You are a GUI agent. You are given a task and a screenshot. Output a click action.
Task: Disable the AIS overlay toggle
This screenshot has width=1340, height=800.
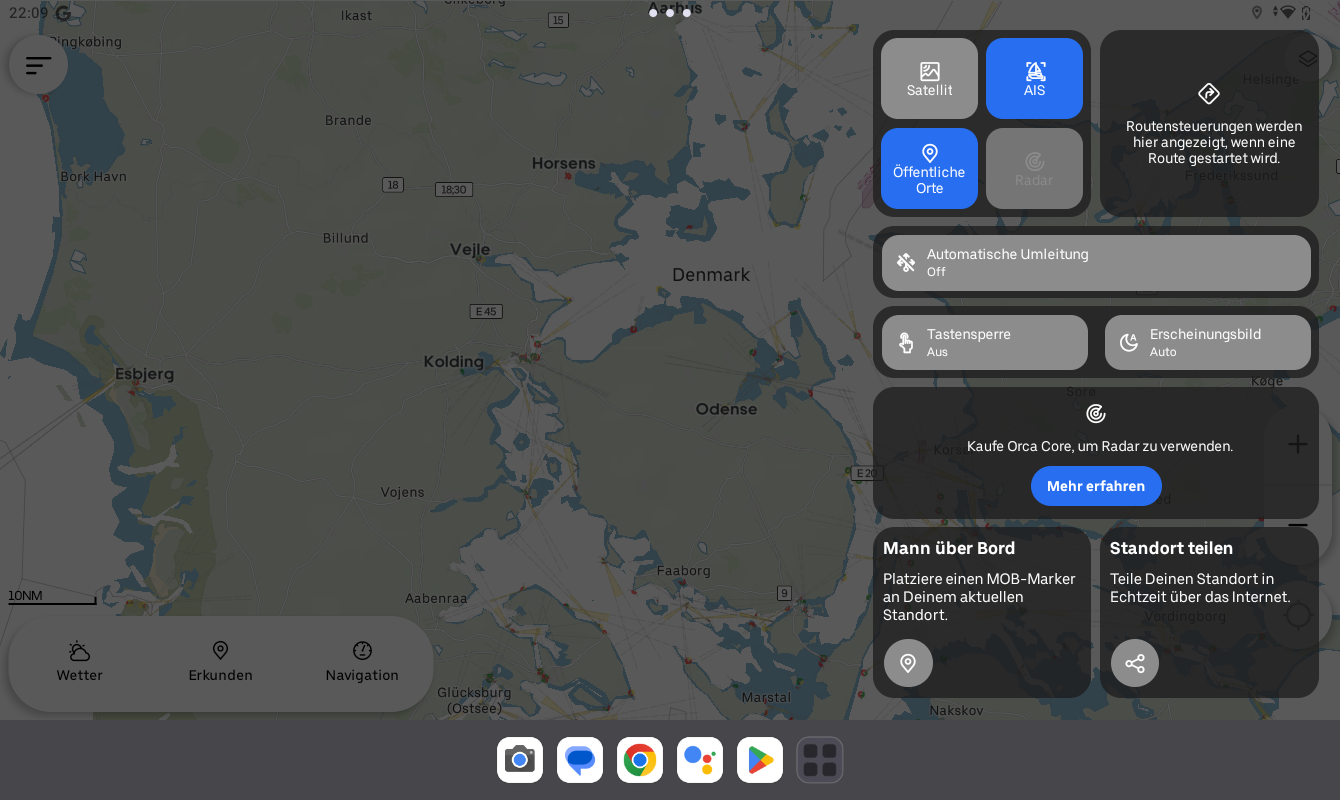click(x=1034, y=79)
